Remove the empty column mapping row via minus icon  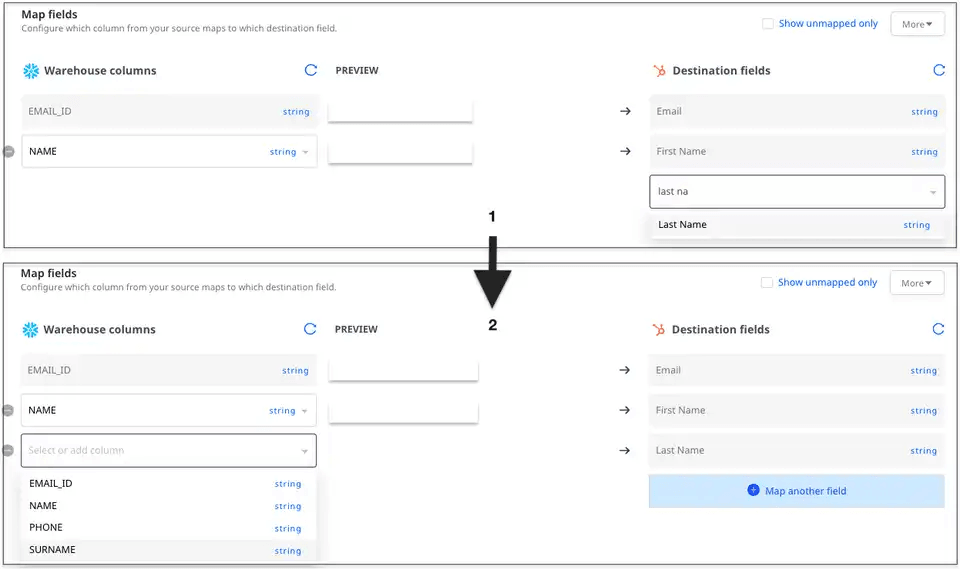pyautogui.click(x=8, y=451)
